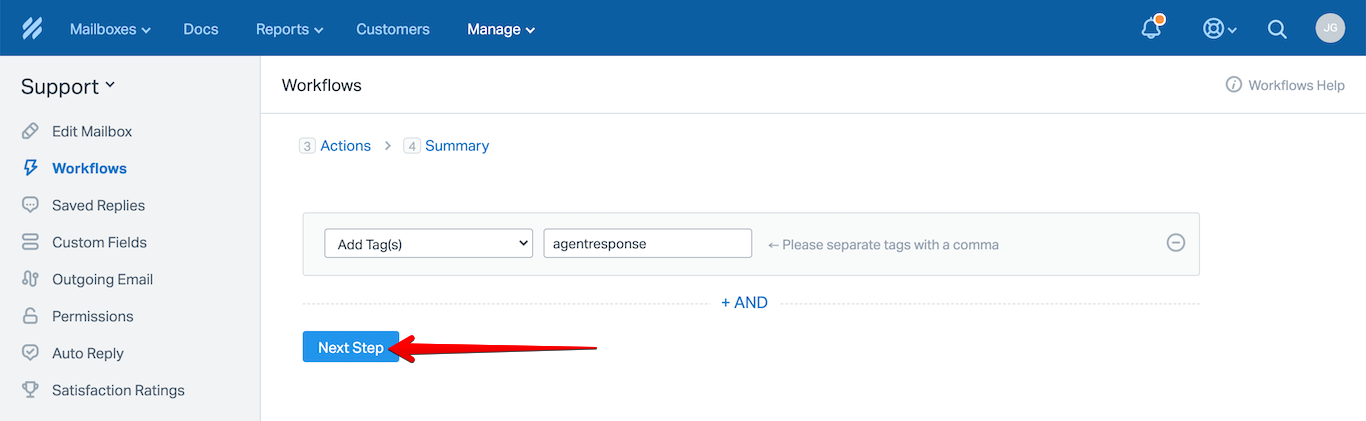Click the Workflows Help info icon
Viewport: 1366px width, 421px height.
[x=1234, y=85]
